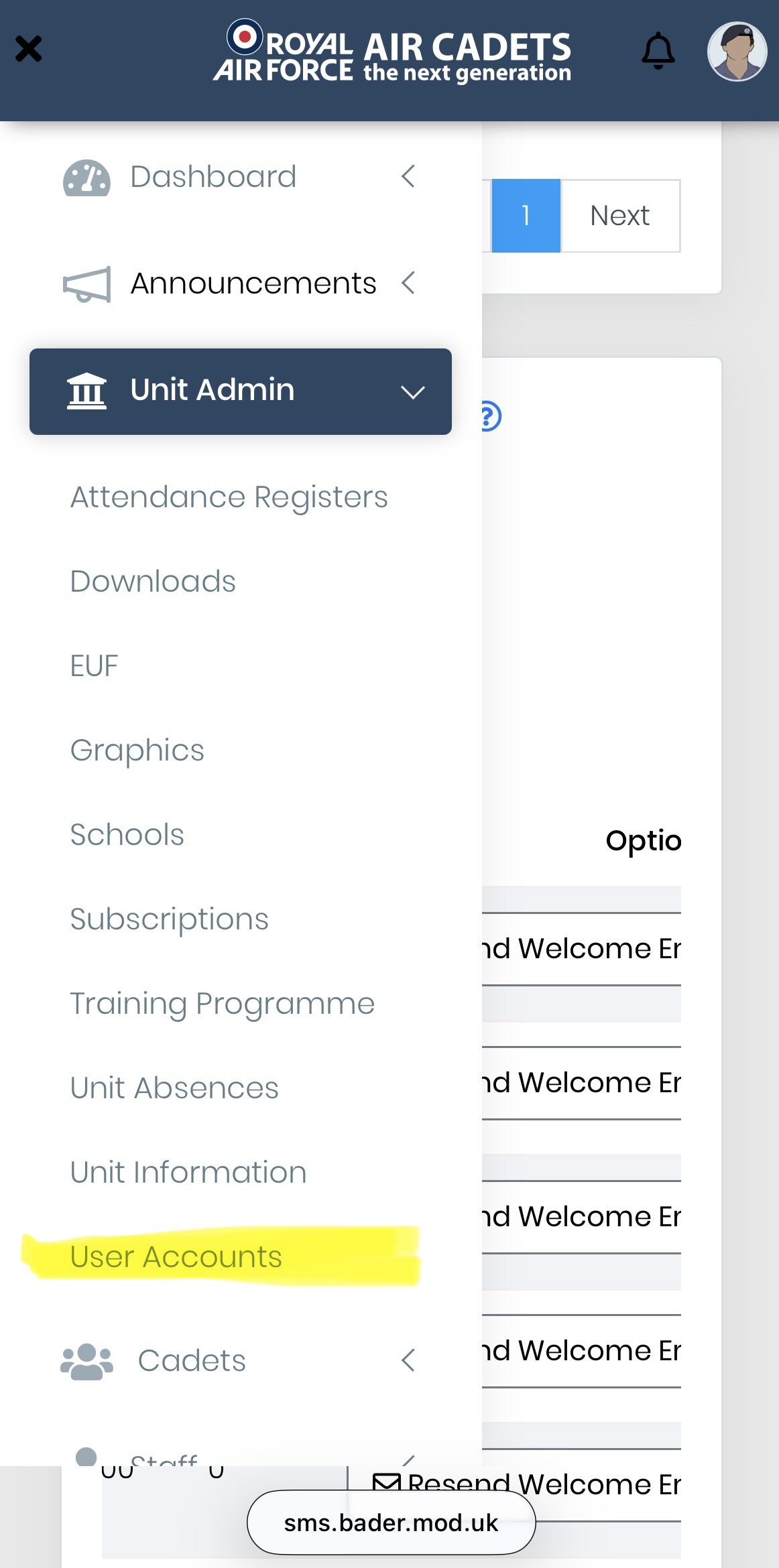779x1568 pixels.
Task: Collapse the Unit Admin section chevron
Action: tap(412, 392)
